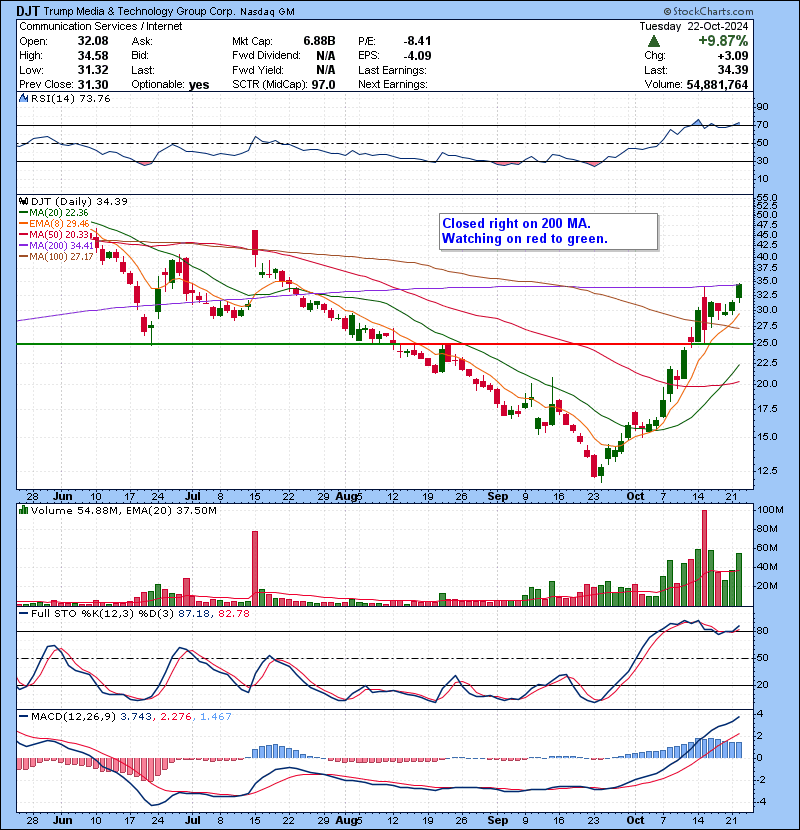Click the RSI(14) 73.76 indicator label
The width and height of the screenshot is (800, 830).
pyautogui.click(x=70, y=98)
